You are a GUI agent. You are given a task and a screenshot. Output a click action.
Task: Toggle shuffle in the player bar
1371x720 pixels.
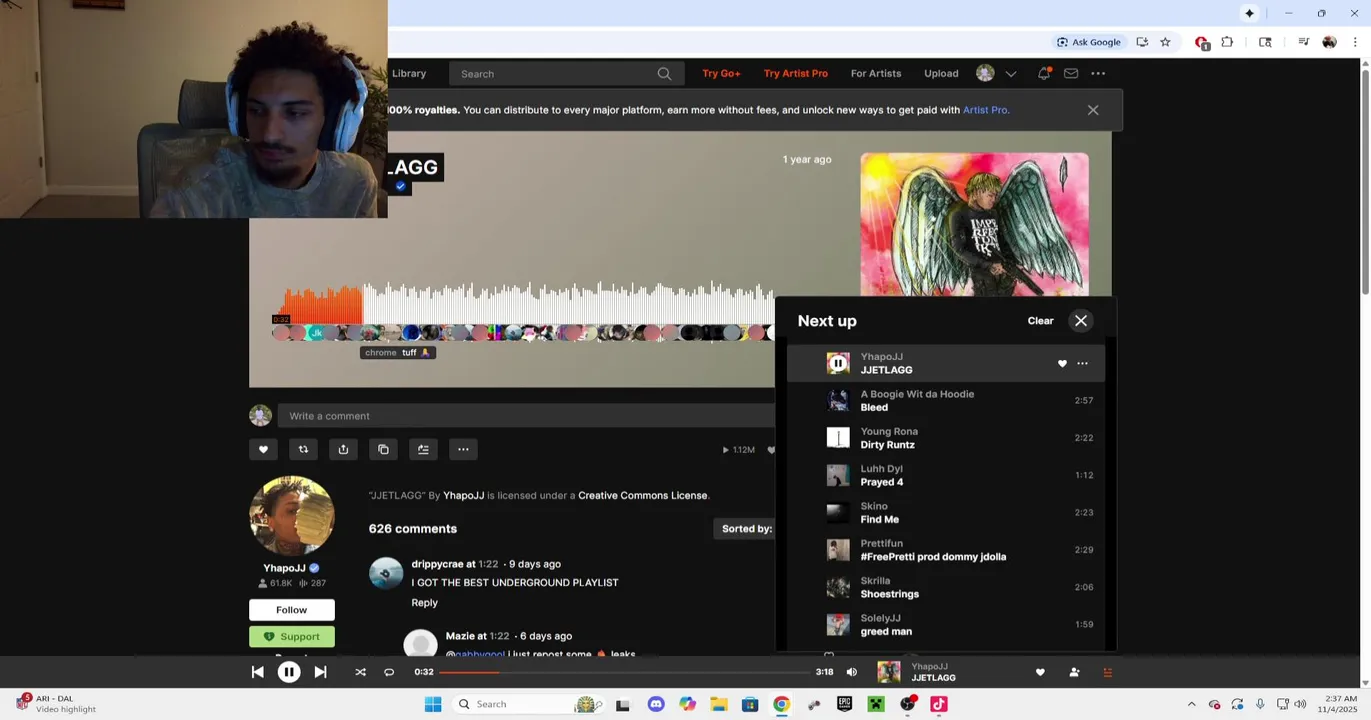(x=360, y=672)
